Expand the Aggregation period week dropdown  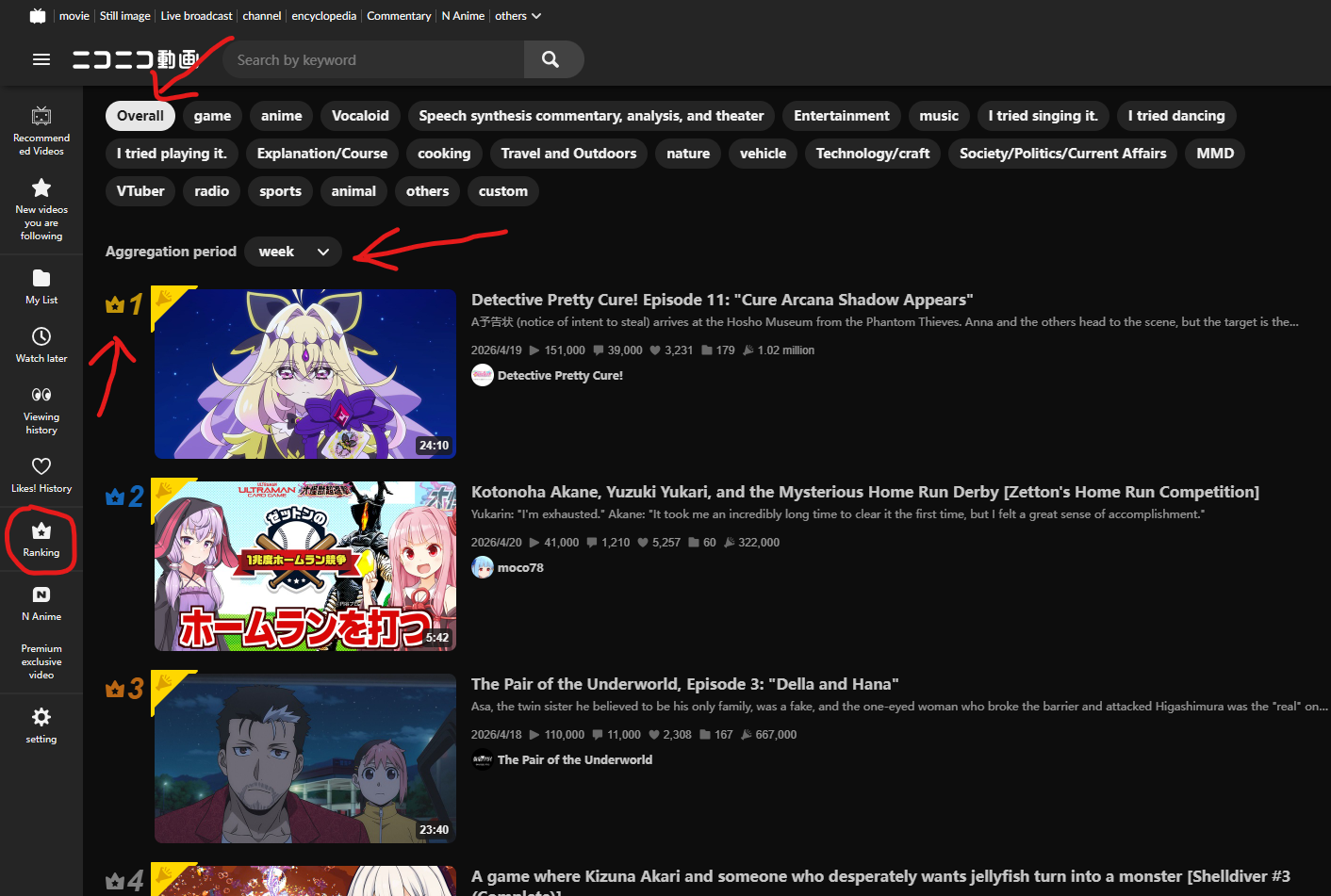pos(293,252)
